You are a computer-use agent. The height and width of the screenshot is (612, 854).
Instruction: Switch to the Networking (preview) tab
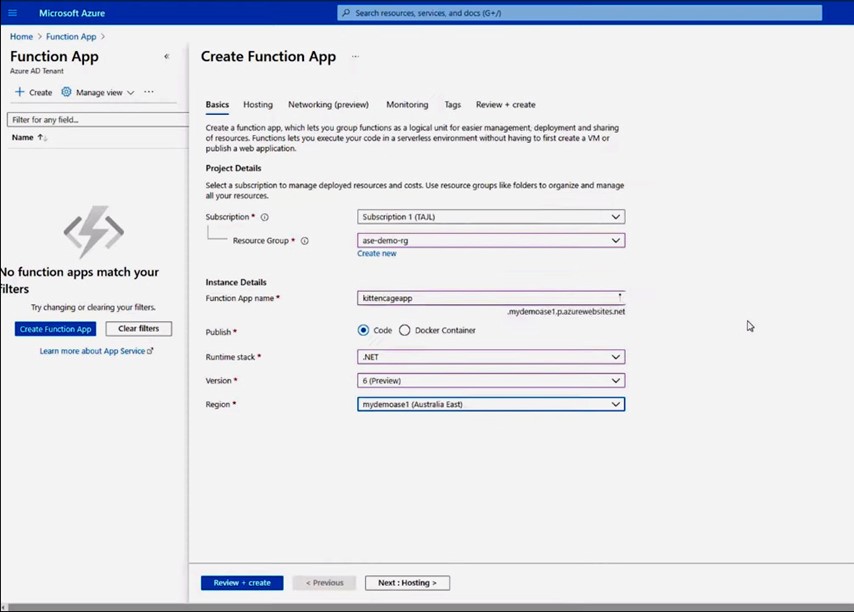[x=328, y=105]
